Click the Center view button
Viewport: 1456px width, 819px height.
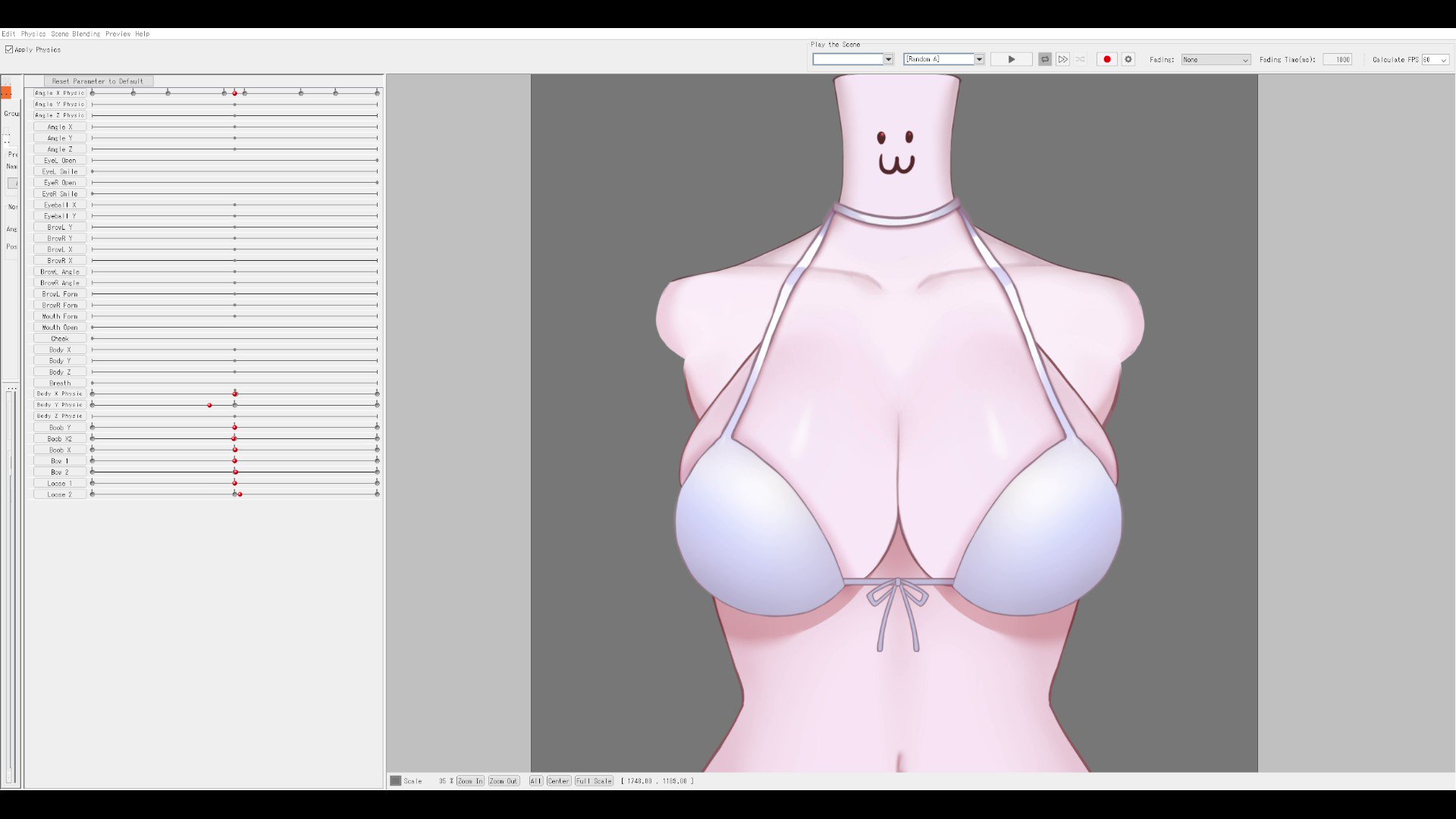point(558,780)
